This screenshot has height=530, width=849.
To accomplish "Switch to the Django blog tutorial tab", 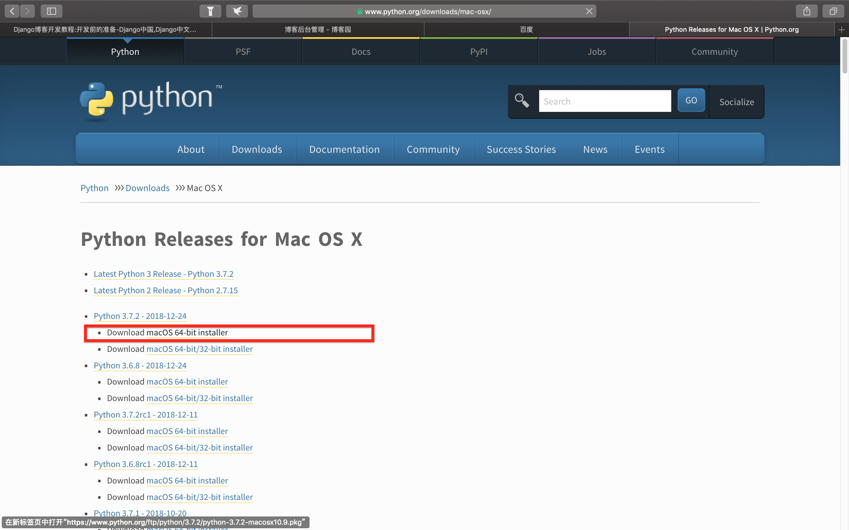I will click(x=106, y=30).
